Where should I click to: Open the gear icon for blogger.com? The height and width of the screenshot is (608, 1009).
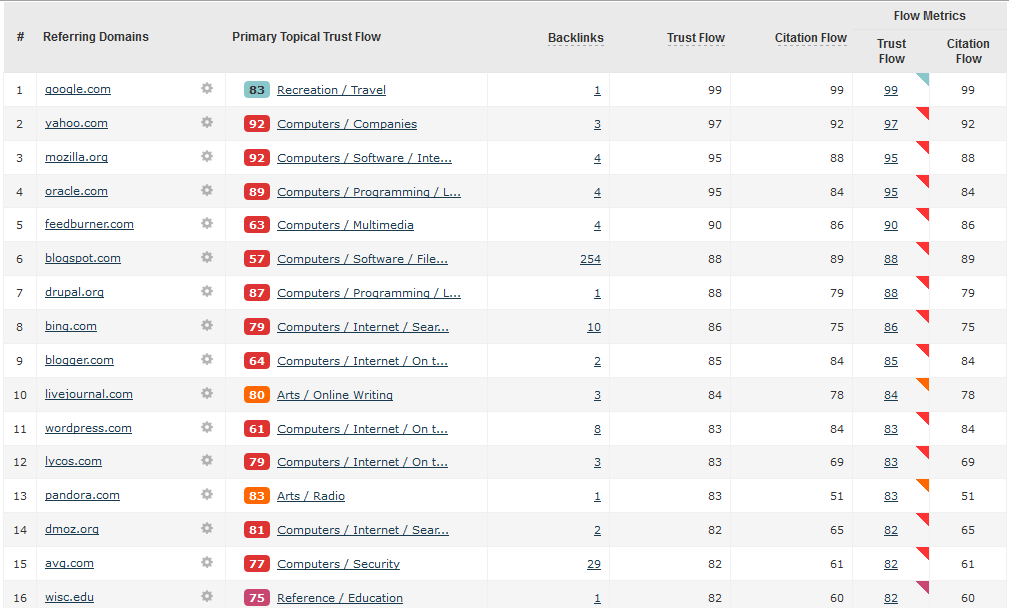tap(207, 360)
